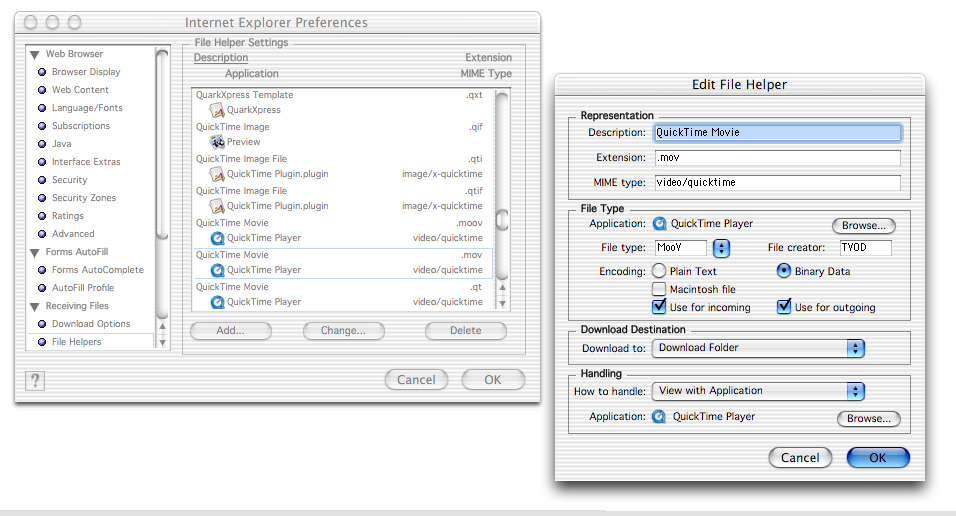Click the sidebar scrollbar thumb
Screen dimensions: 956x516
coord(162,144)
